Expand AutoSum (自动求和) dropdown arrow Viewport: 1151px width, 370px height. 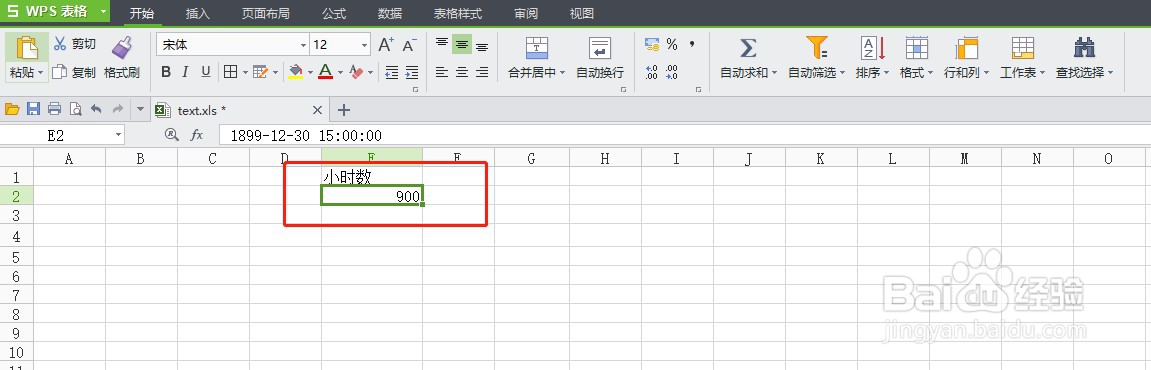774,73
